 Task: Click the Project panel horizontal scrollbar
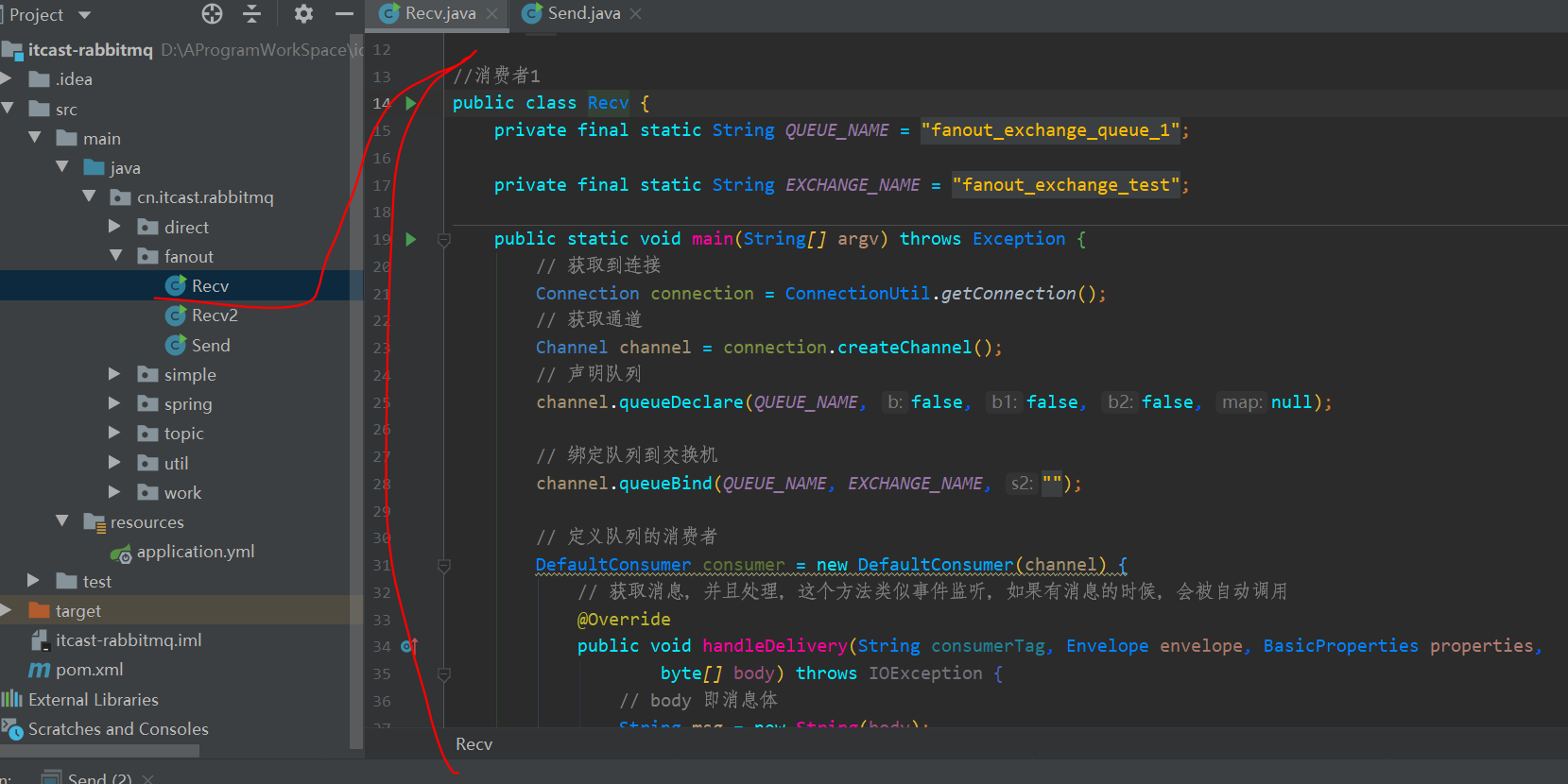(99, 752)
